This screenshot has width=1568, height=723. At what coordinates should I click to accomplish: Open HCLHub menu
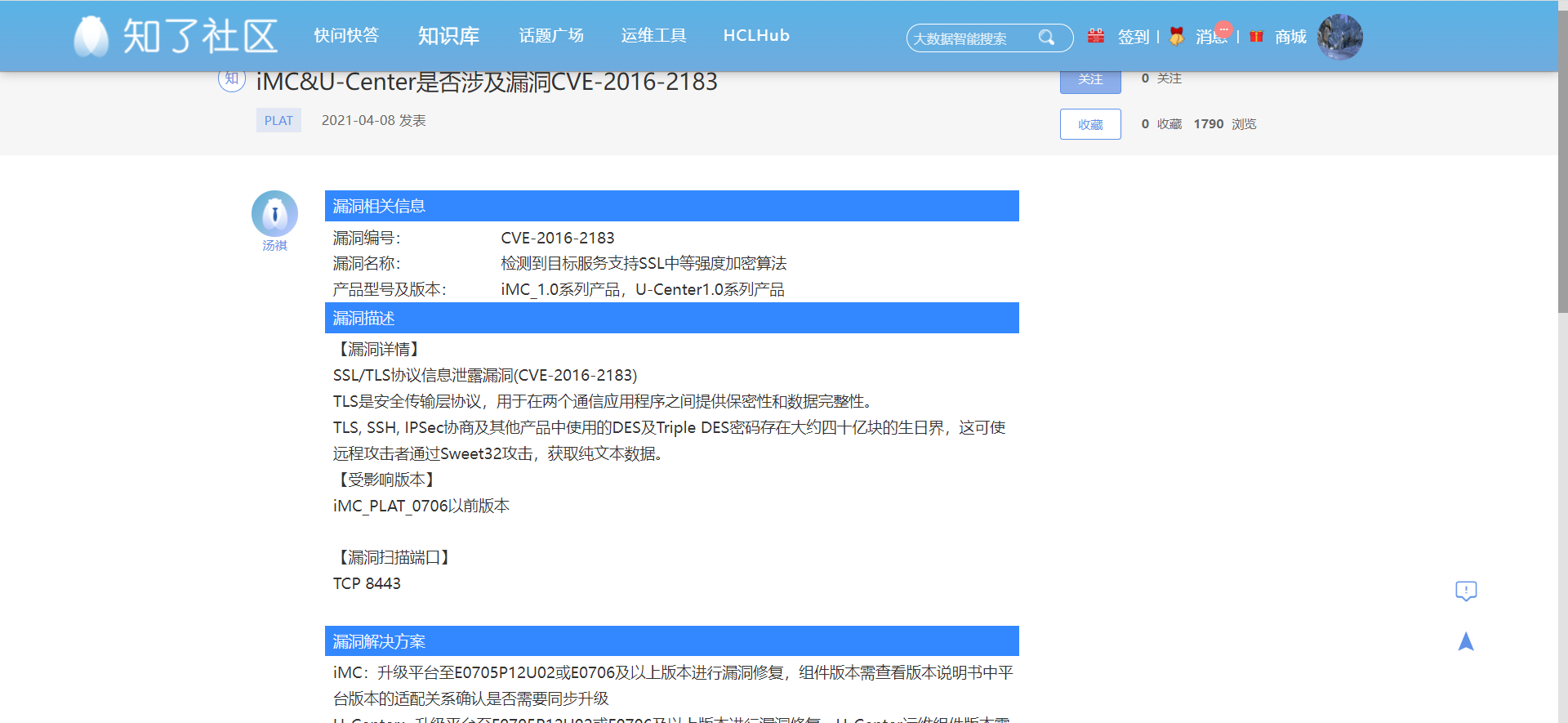(756, 36)
